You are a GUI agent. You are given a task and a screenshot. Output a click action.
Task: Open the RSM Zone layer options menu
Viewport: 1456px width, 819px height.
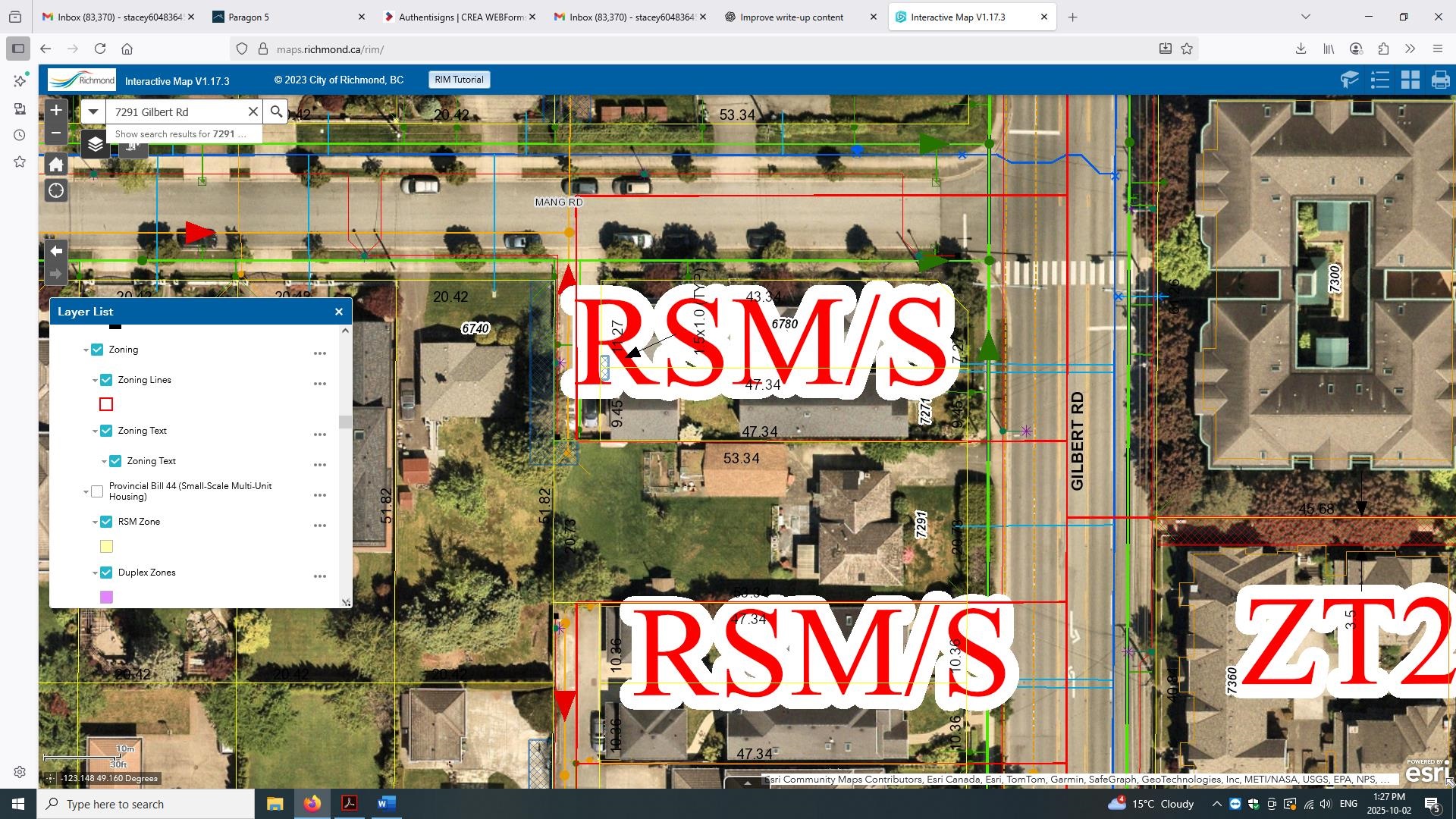[320, 526]
